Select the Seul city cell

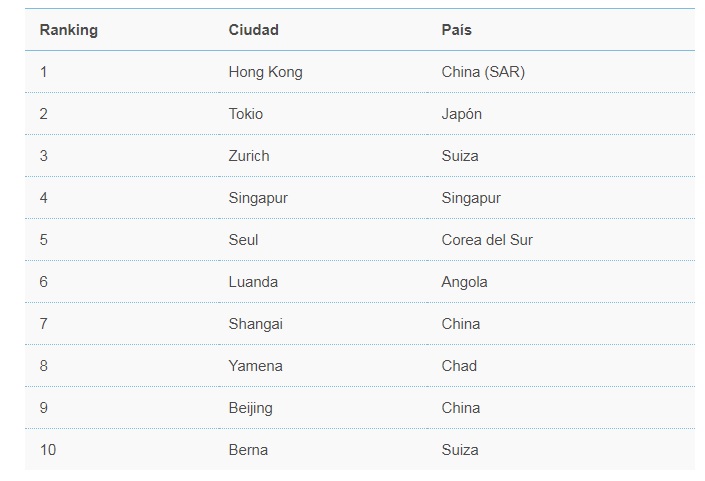(x=243, y=240)
